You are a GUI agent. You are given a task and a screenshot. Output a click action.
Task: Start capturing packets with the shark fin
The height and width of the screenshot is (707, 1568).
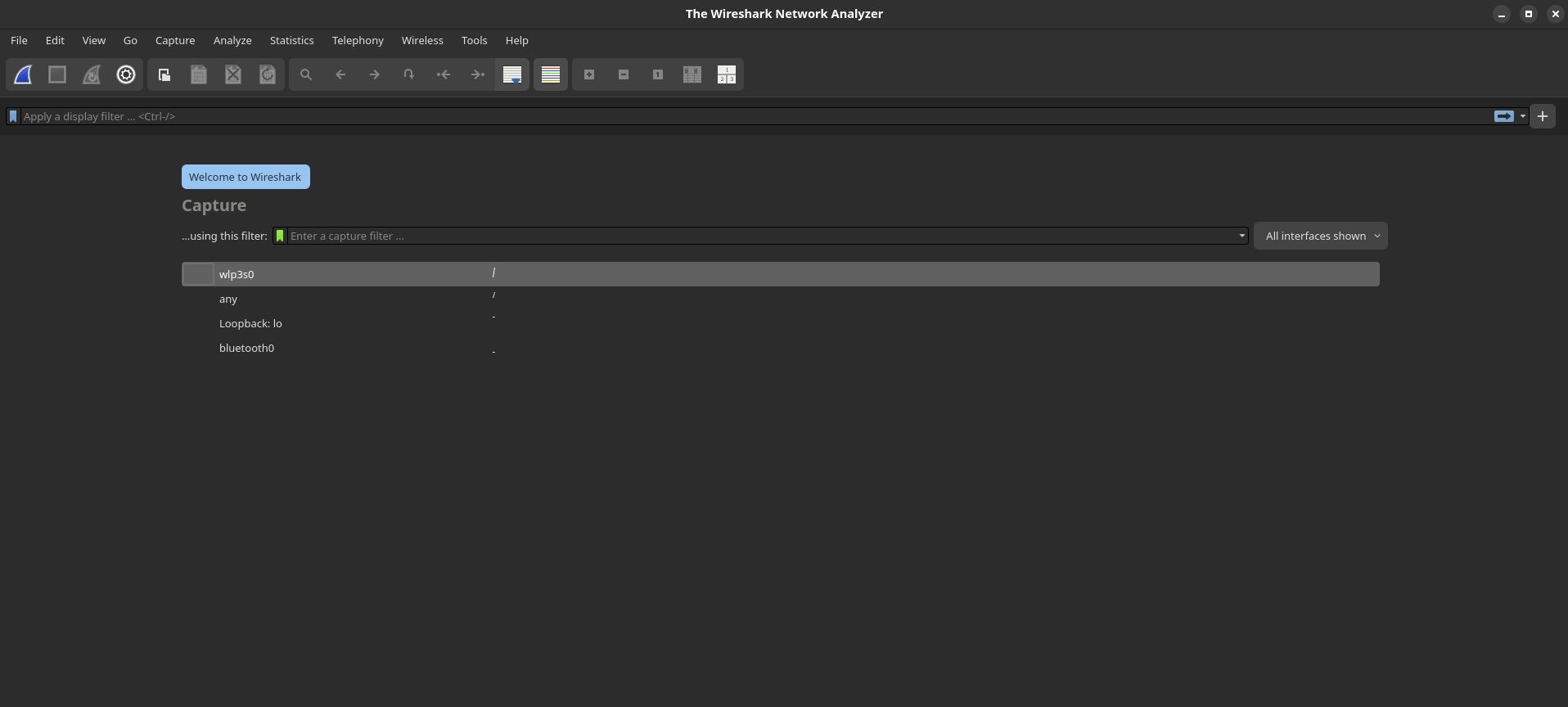coord(23,75)
